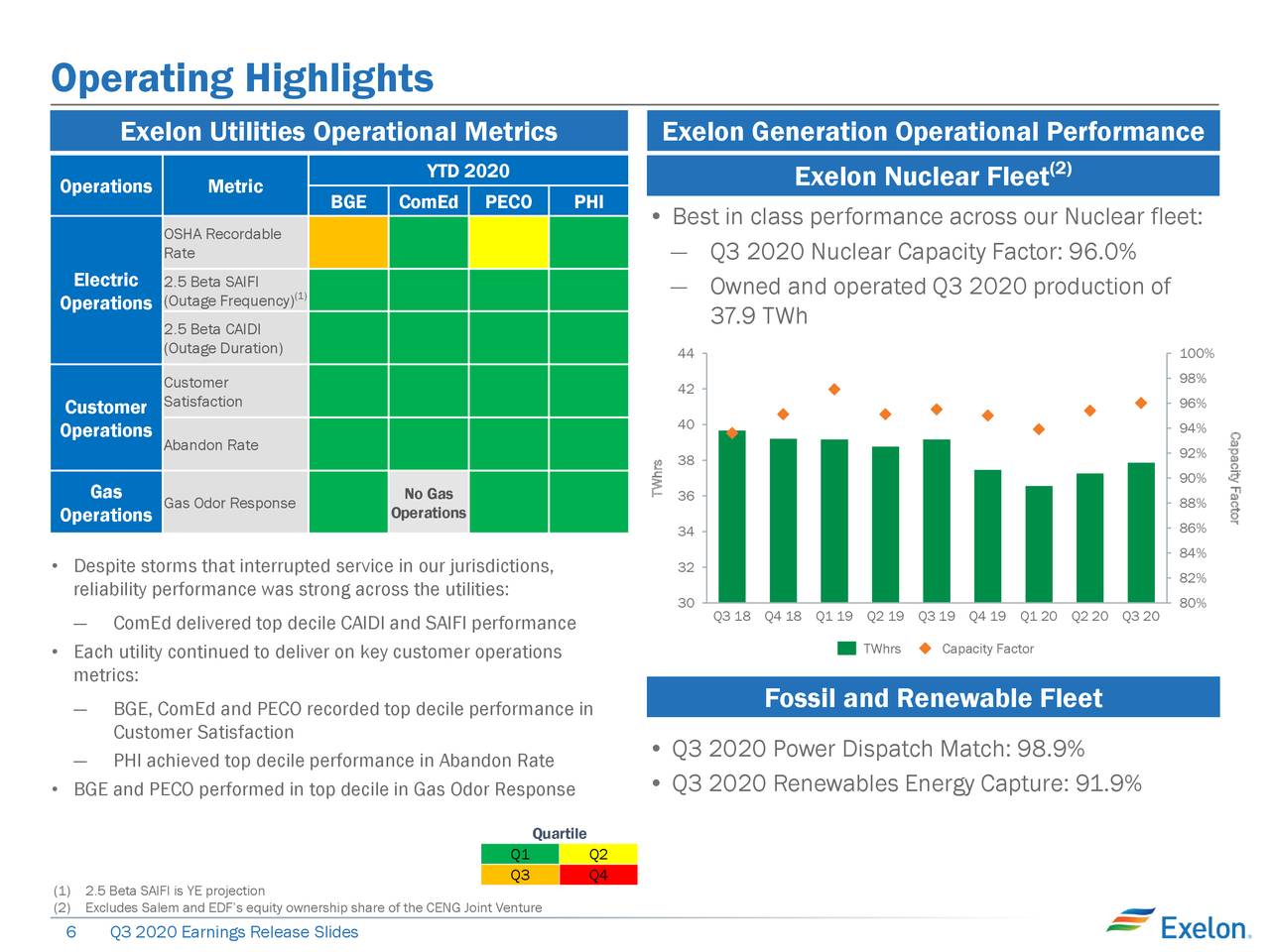The width and height of the screenshot is (1270, 952).
Task: Click the BGE column header
Action: click(348, 201)
